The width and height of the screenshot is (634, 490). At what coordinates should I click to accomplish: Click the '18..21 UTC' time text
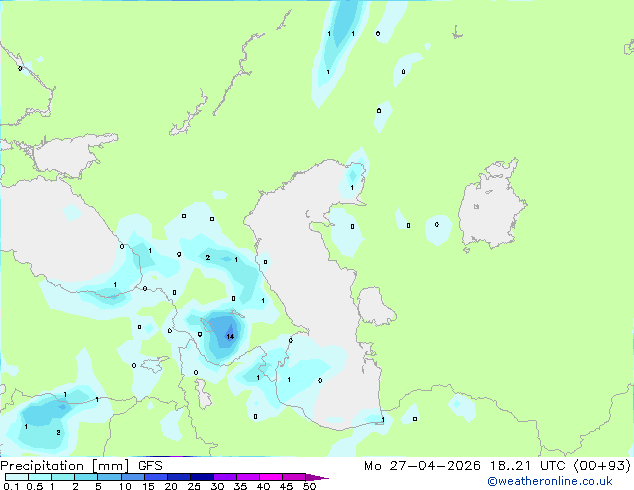[x=530, y=466]
